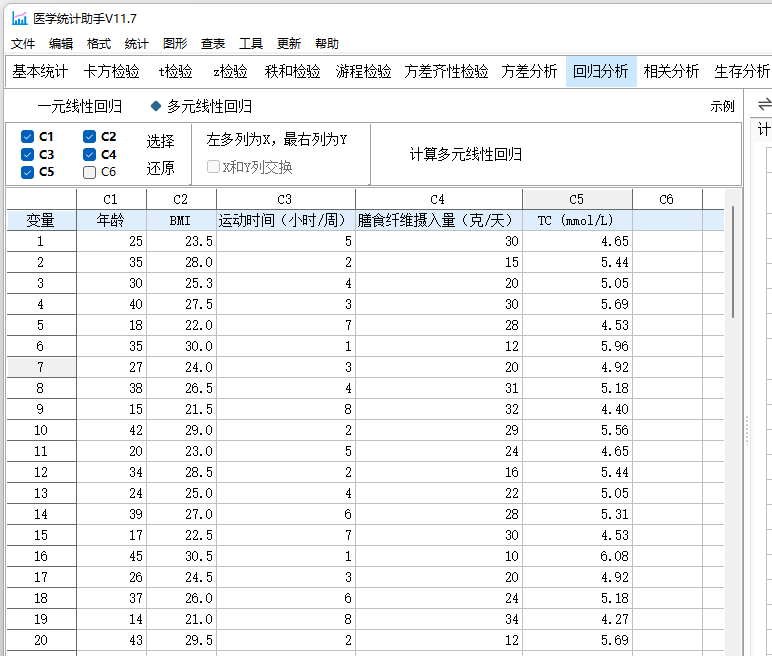Click the 运动时间（小时/周） cell
Image resolution: width=772 pixels, height=656 pixels.
pyautogui.click(x=285, y=220)
